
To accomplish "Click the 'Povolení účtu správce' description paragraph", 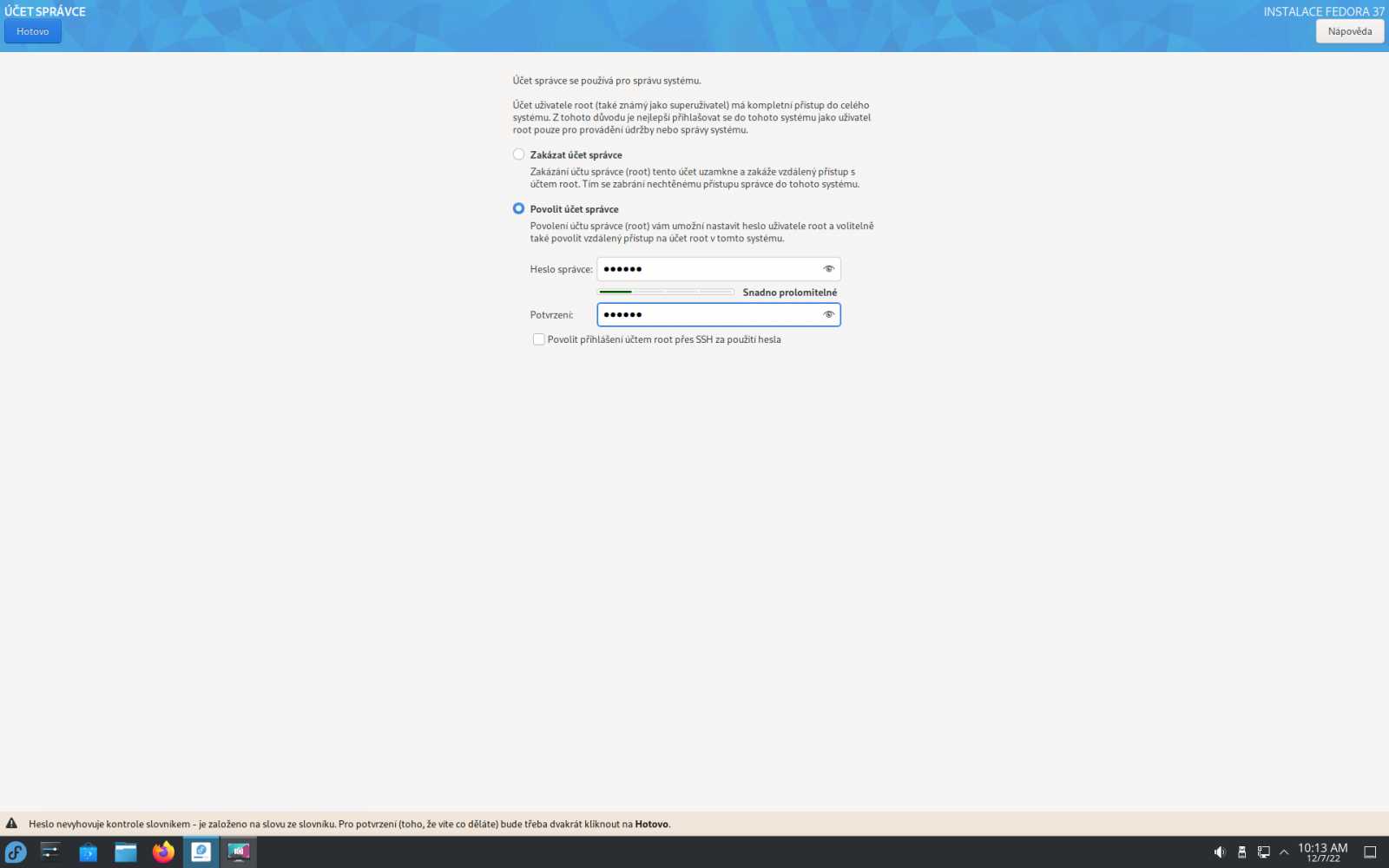I will (x=701, y=232).
